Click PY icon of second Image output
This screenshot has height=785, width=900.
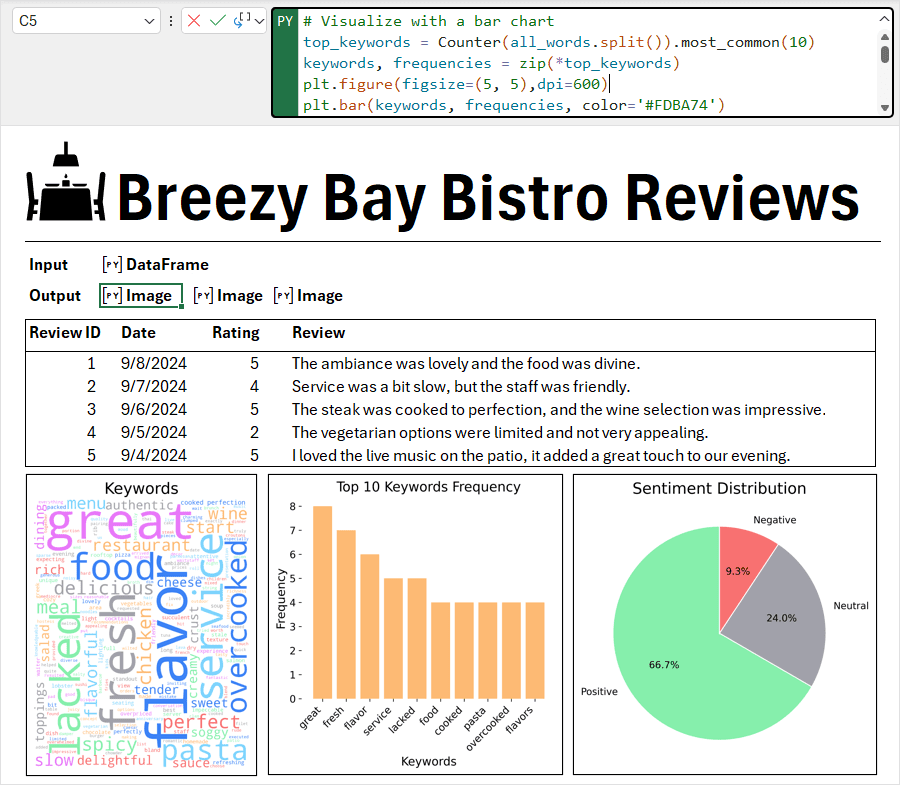point(203,296)
